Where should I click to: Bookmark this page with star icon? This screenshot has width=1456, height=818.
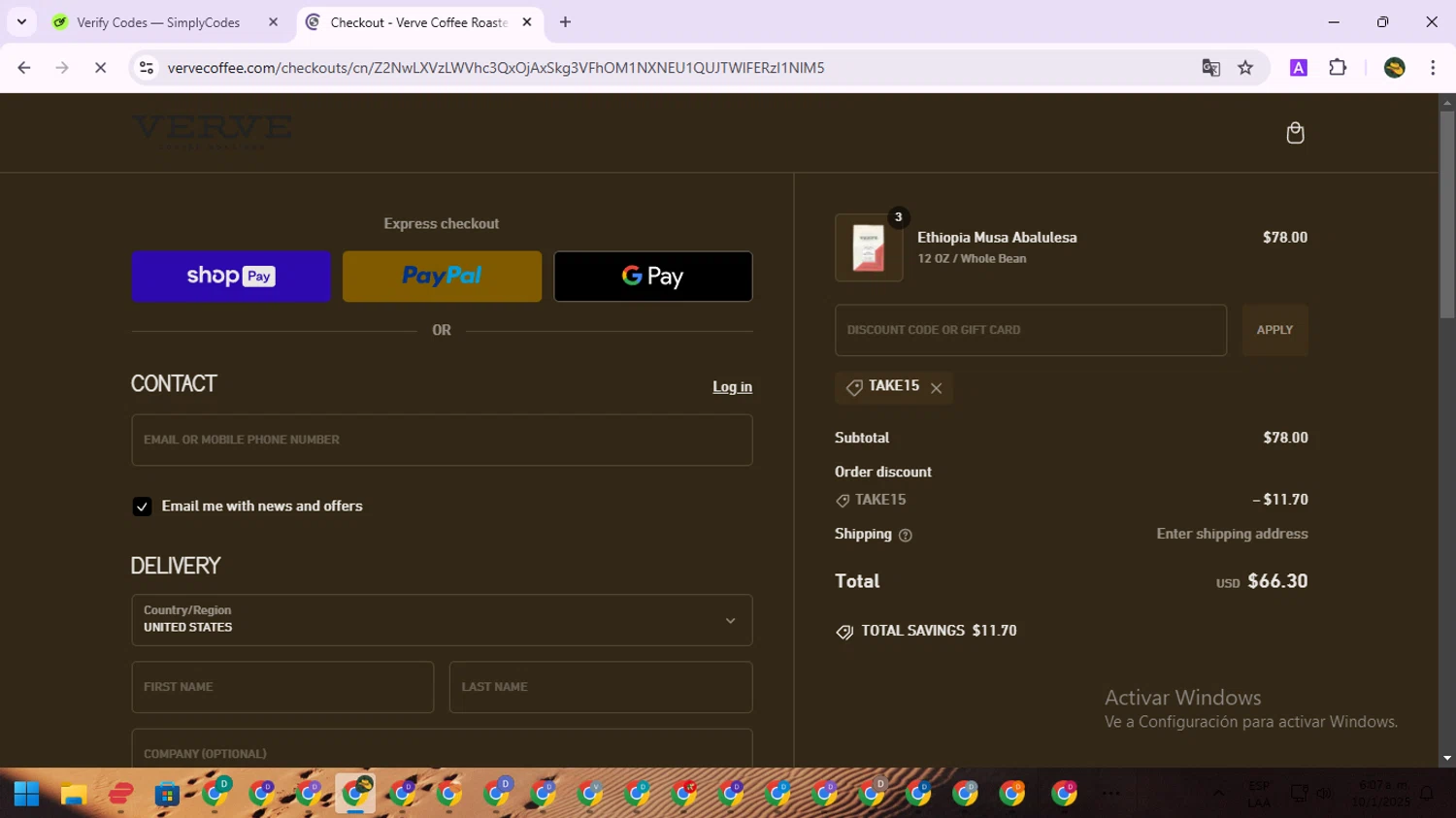point(1245,68)
